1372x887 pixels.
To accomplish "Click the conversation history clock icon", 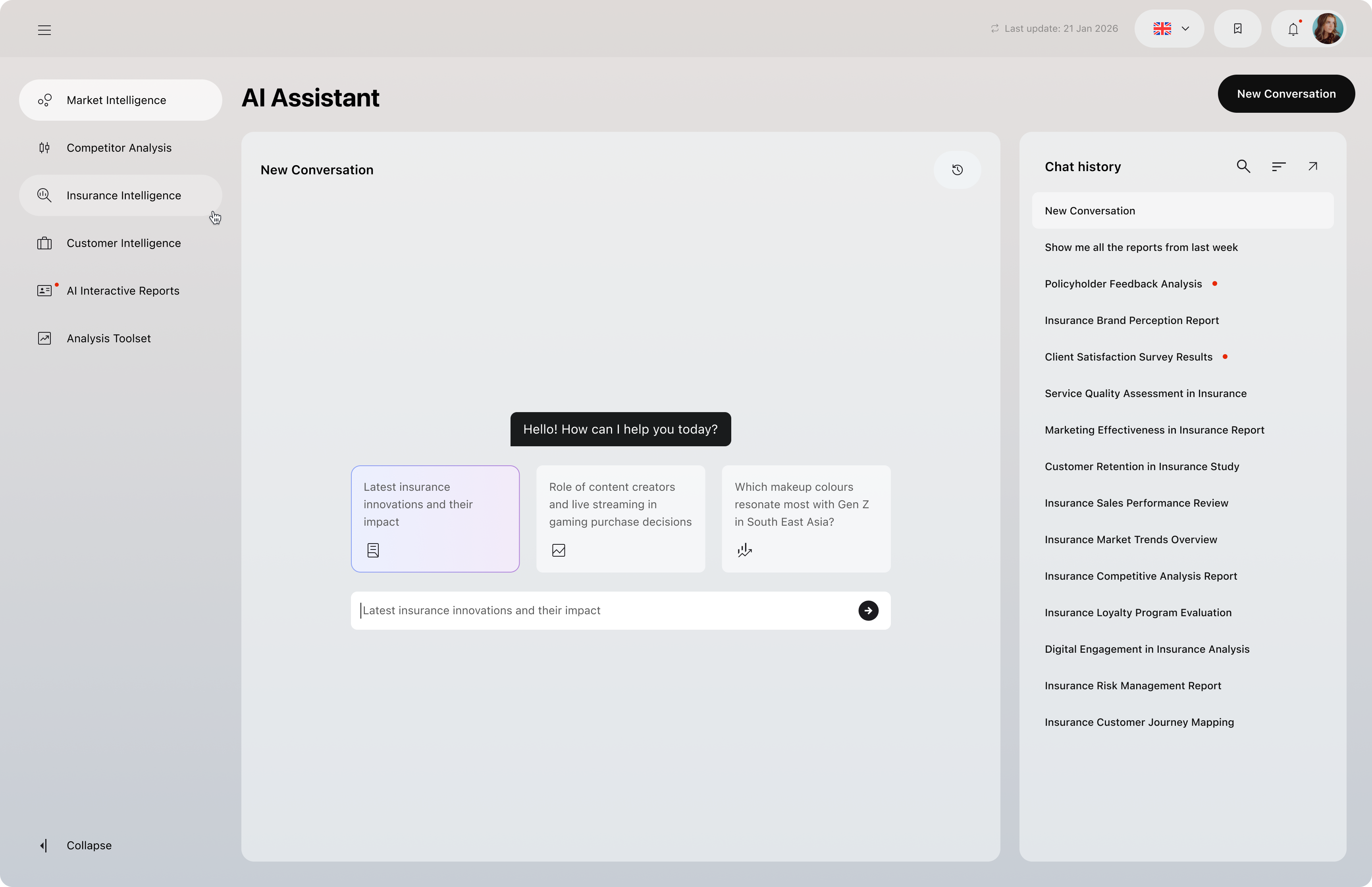I will click(957, 170).
